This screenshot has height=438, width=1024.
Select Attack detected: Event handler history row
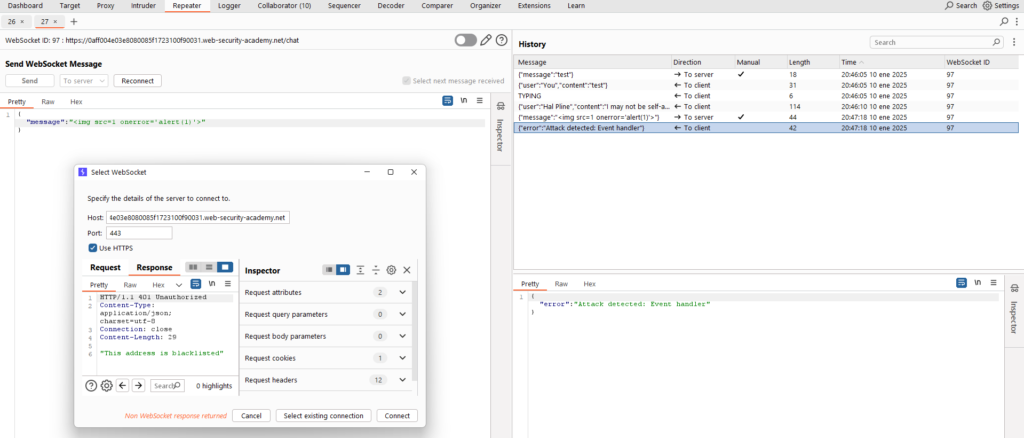(x=766, y=128)
